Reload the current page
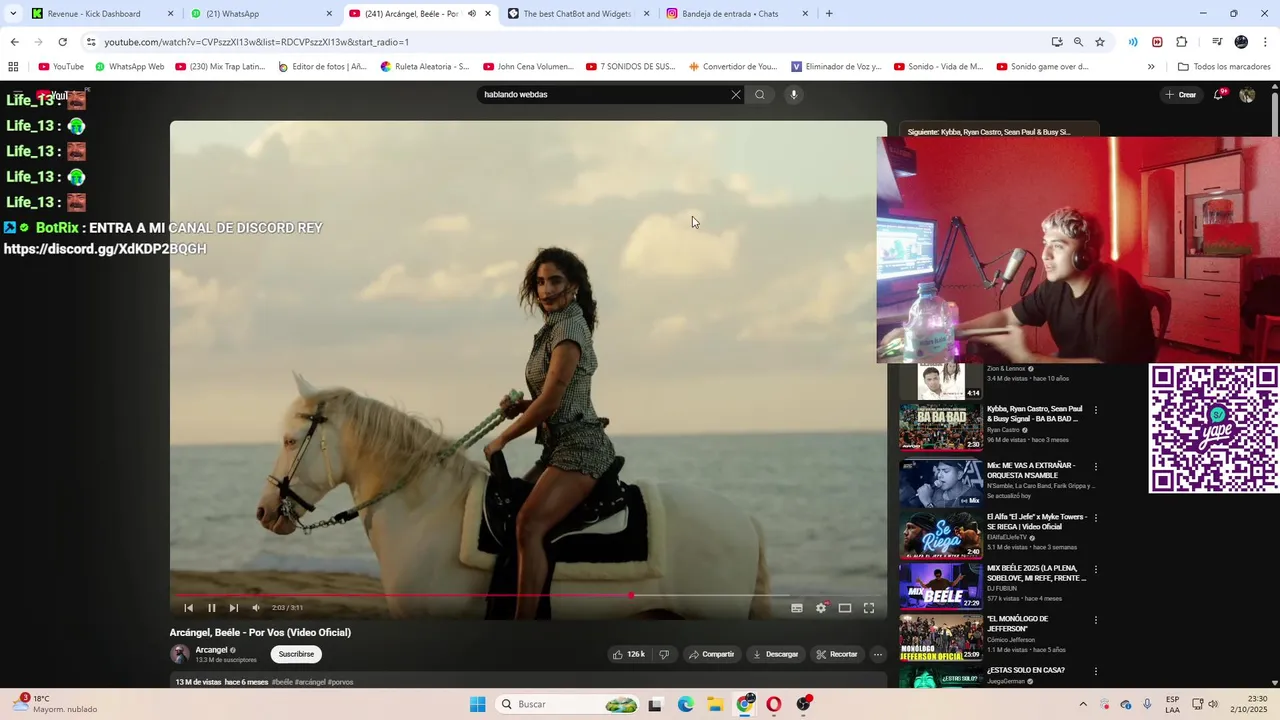1280x720 pixels. 62,42
